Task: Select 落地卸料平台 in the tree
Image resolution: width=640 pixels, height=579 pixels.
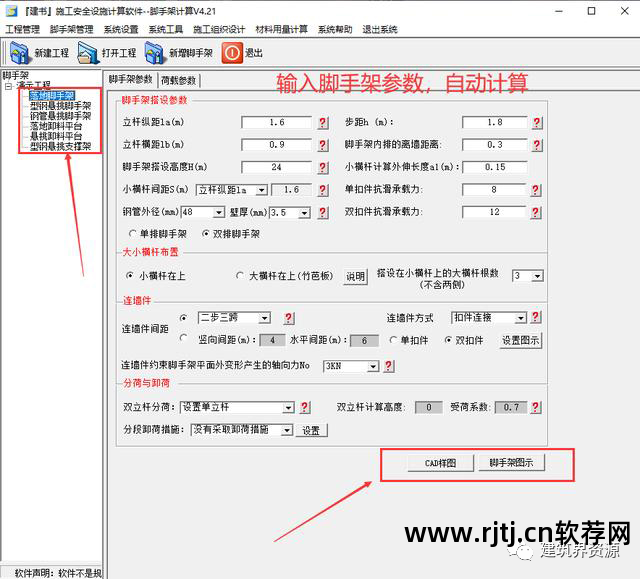Action: [56, 126]
